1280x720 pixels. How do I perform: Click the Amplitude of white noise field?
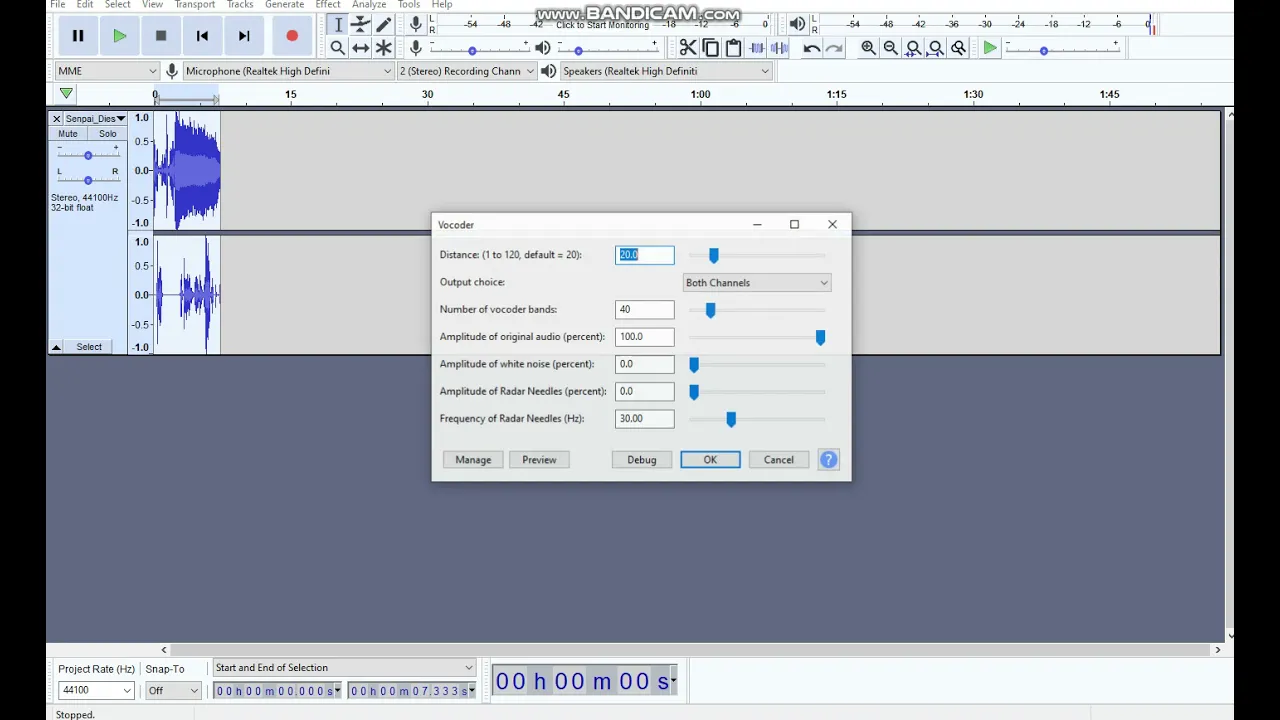pyautogui.click(x=645, y=364)
